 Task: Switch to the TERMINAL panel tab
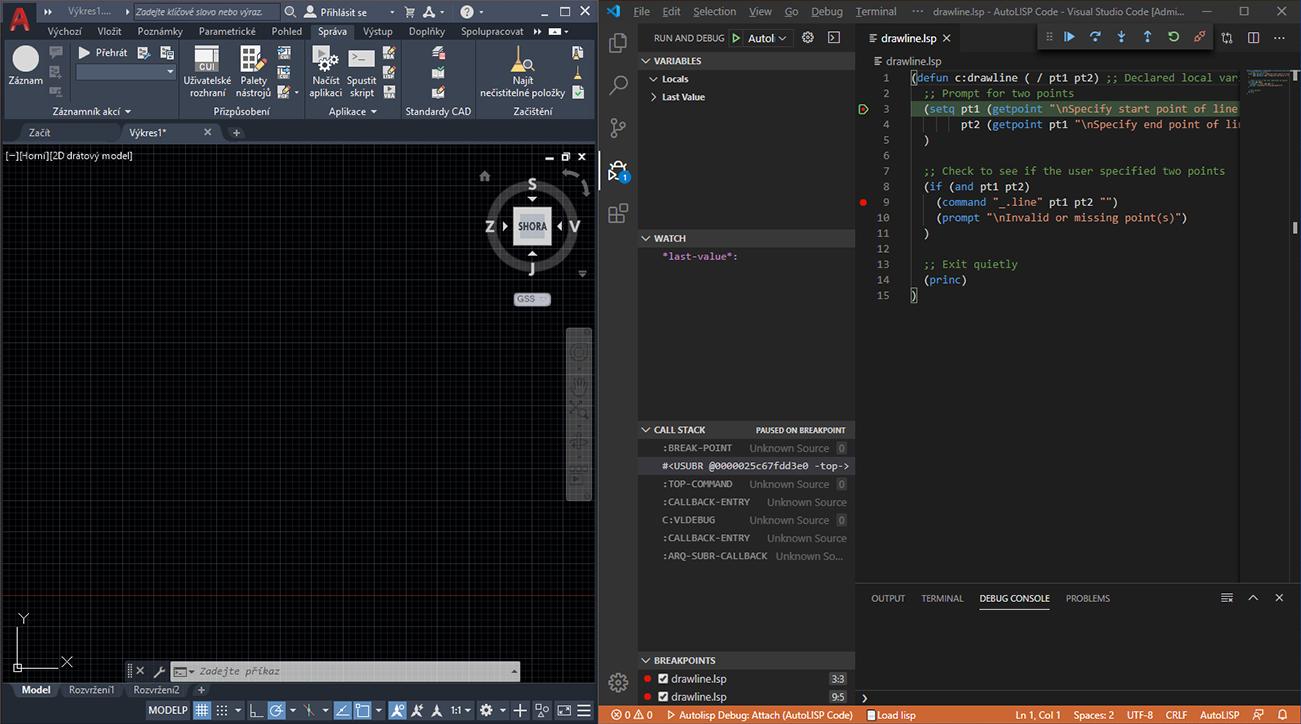pyautogui.click(x=942, y=598)
